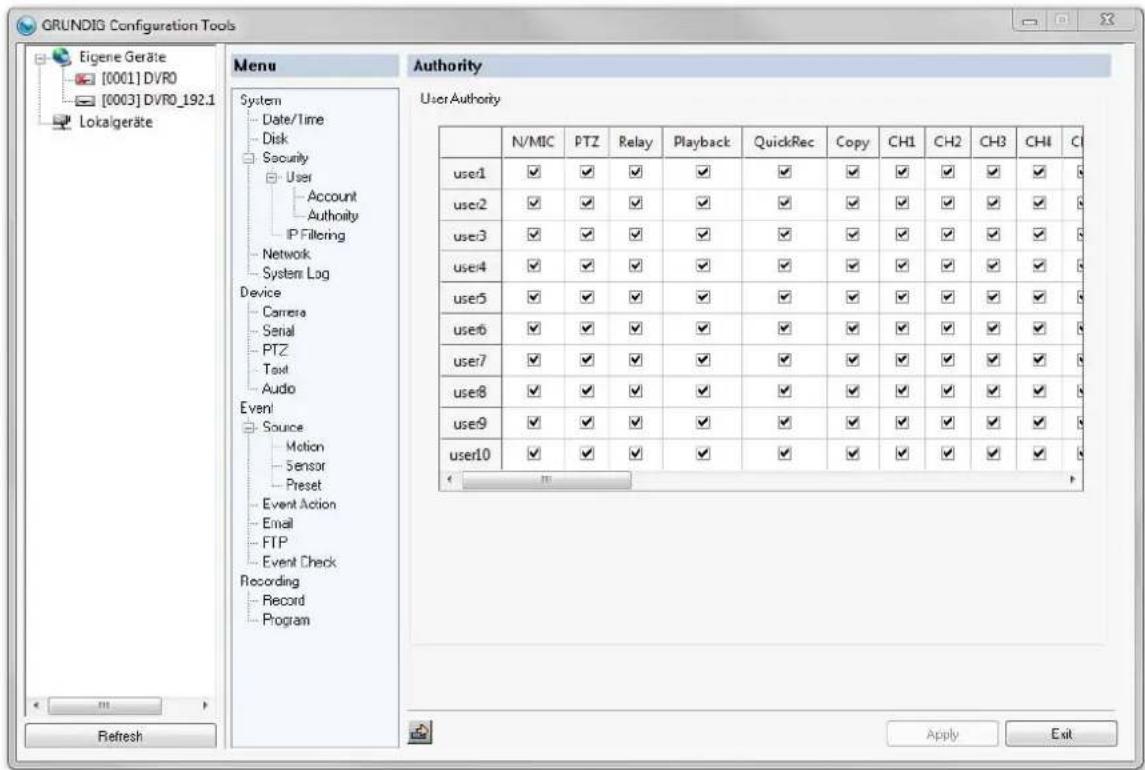Image resolution: width=1145 pixels, height=770 pixels.
Task: Select the Recording menu heading
Action: coord(269,582)
